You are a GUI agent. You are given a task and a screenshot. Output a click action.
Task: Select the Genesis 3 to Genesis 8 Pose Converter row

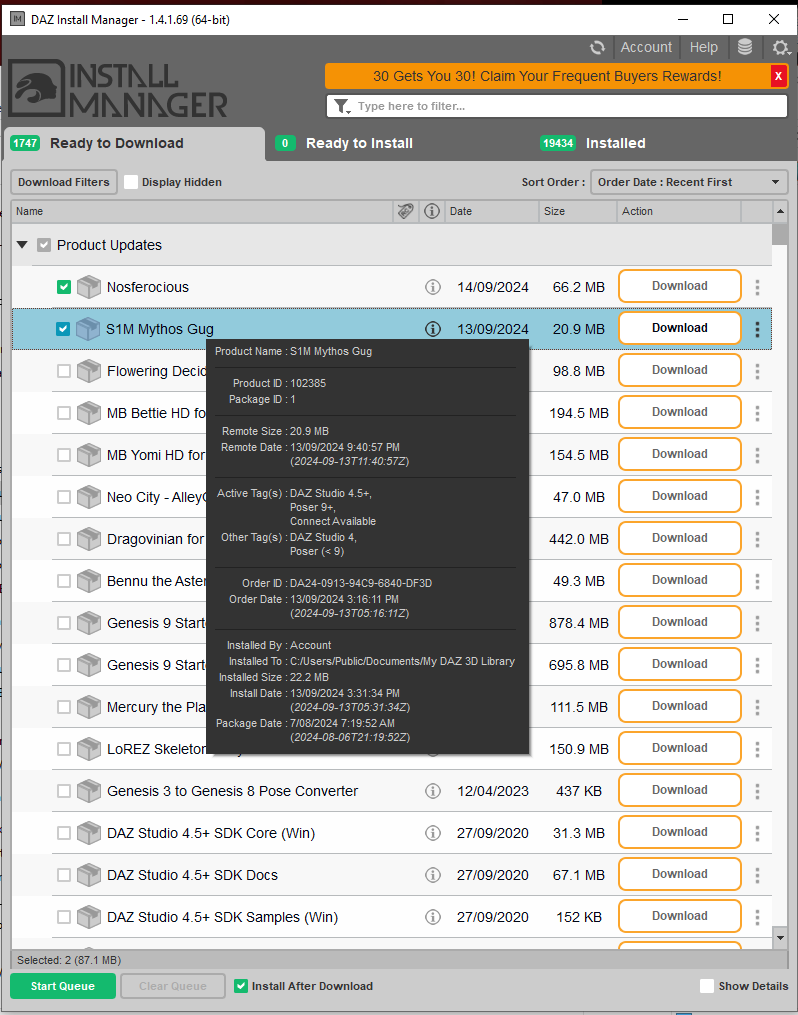click(x=392, y=791)
